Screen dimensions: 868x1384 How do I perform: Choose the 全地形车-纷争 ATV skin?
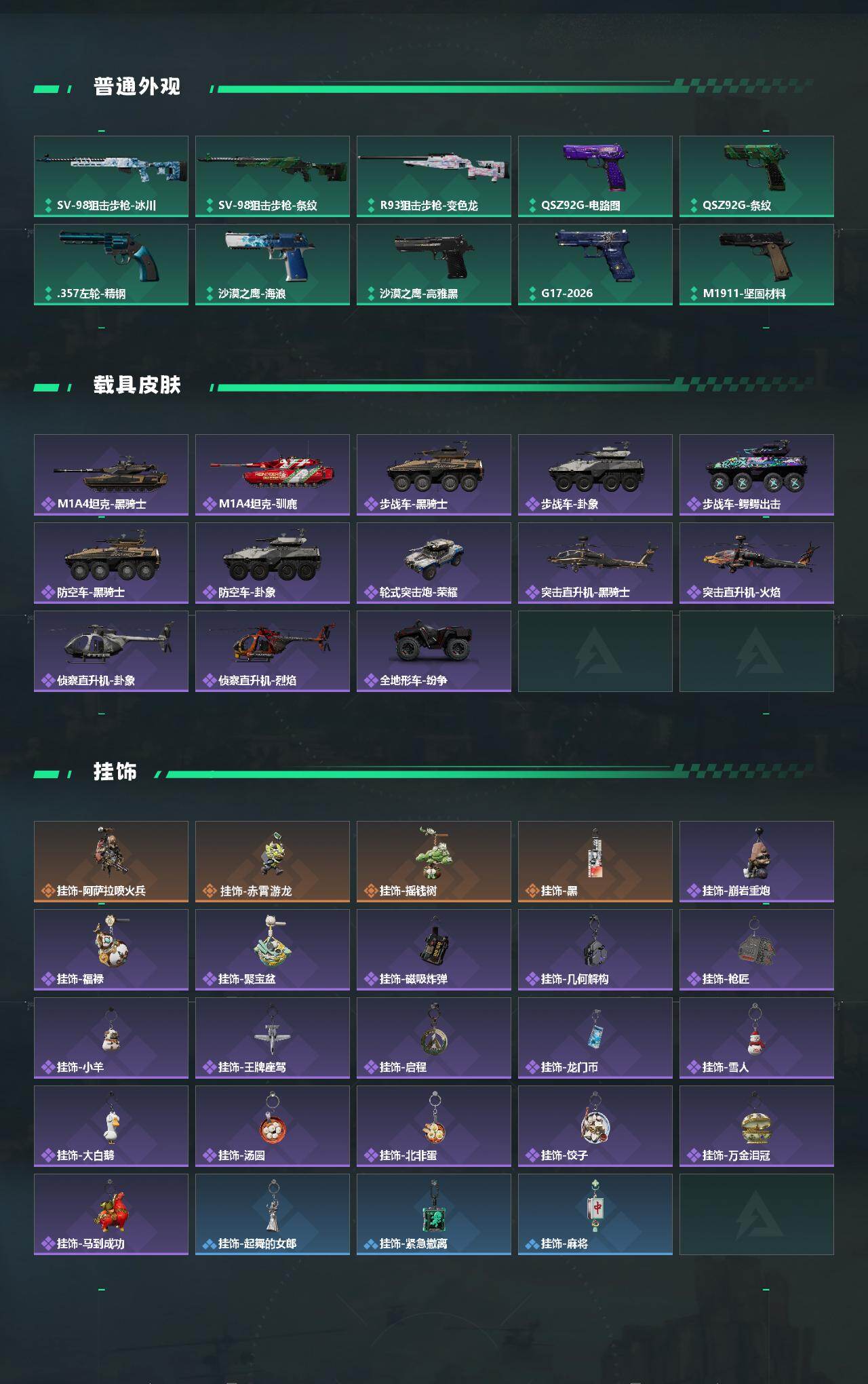434,651
